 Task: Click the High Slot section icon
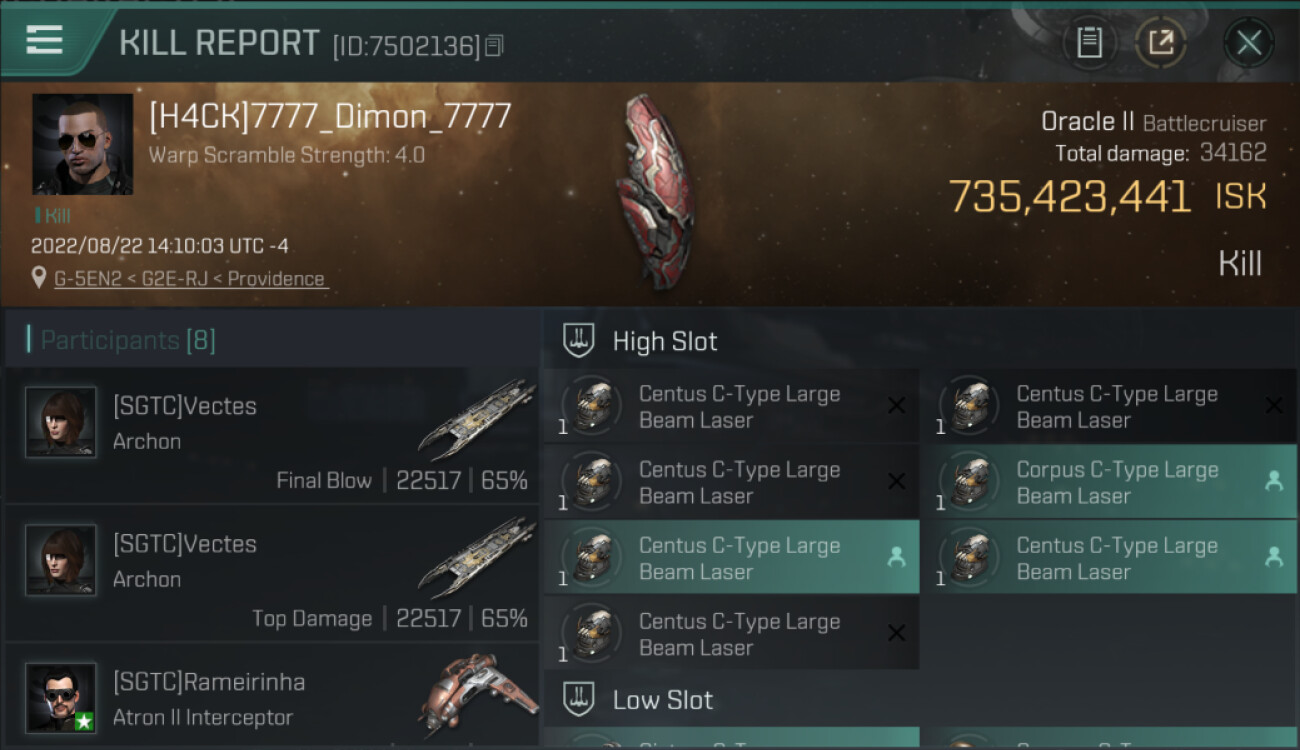579,340
